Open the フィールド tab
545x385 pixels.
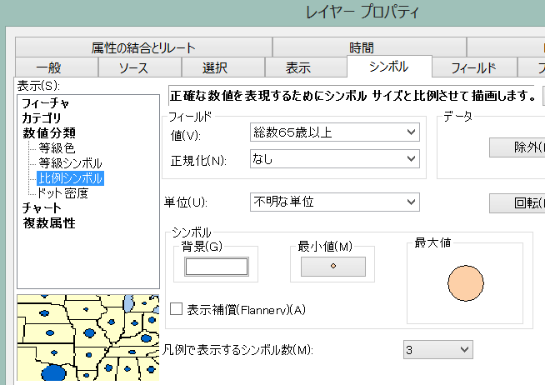click(474, 67)
